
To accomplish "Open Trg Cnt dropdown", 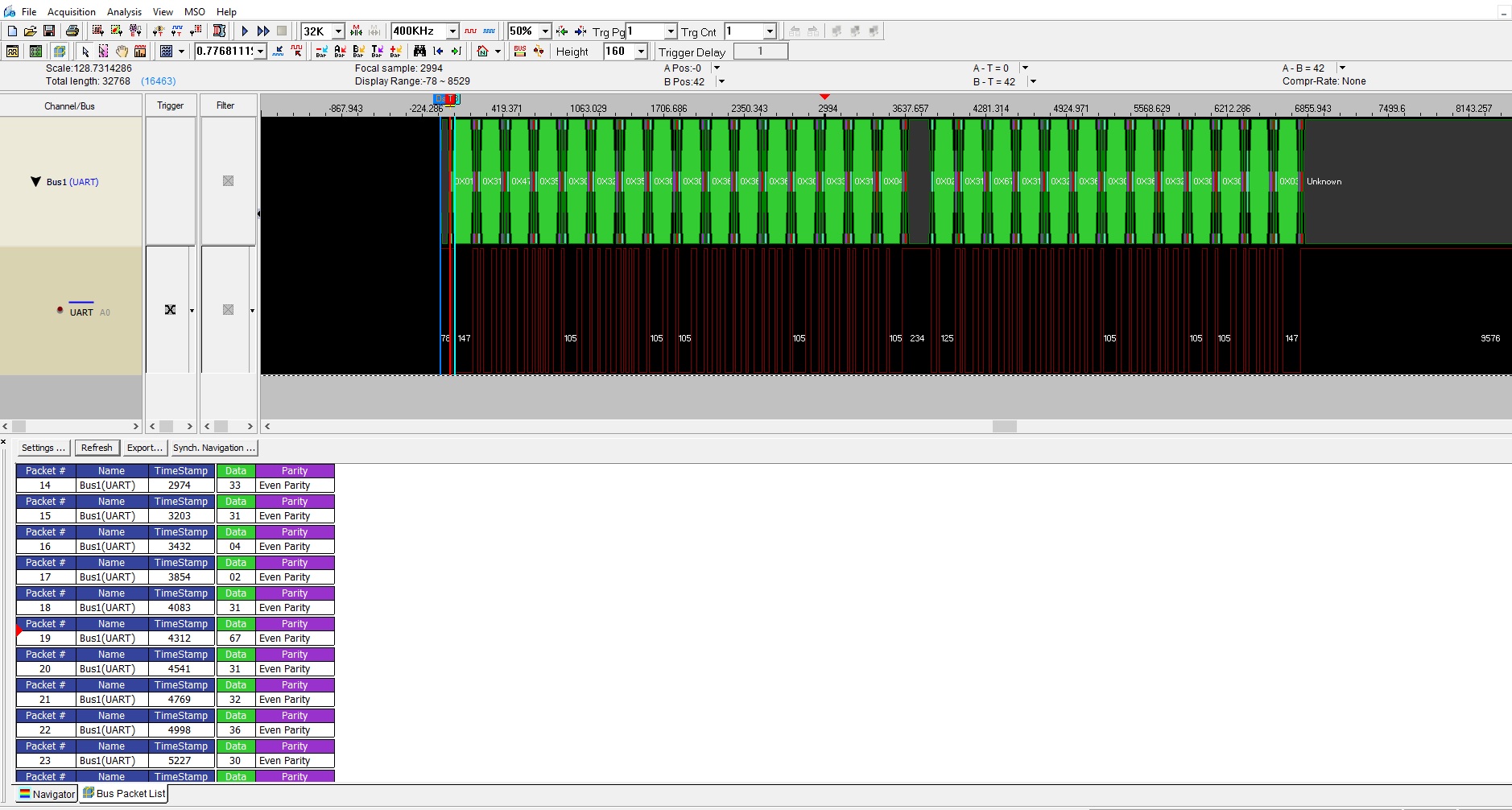I will point(770,31).
